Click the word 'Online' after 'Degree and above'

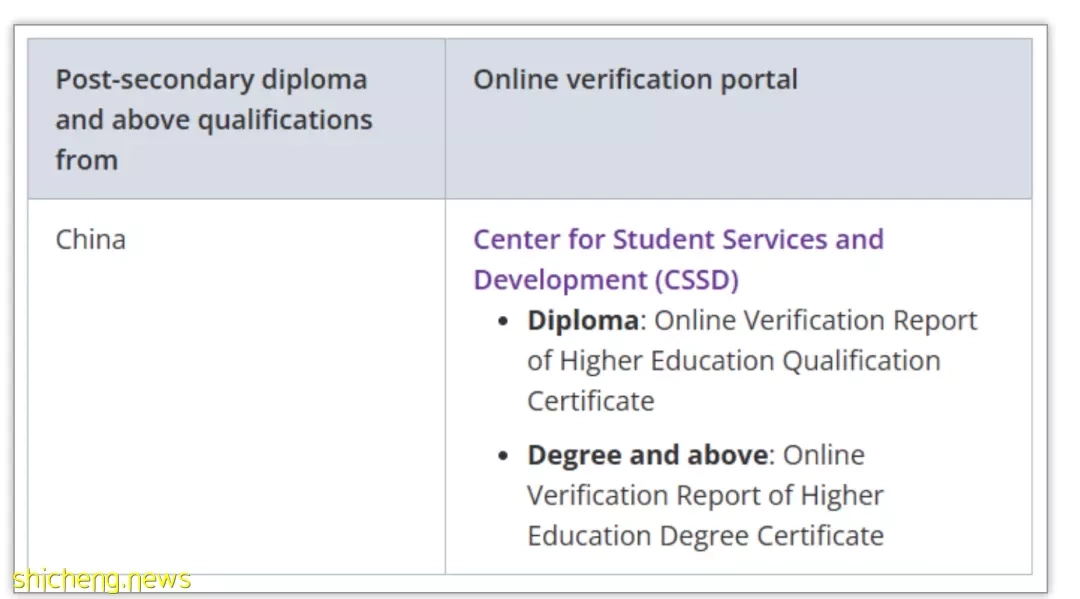[x=824, y=455]
